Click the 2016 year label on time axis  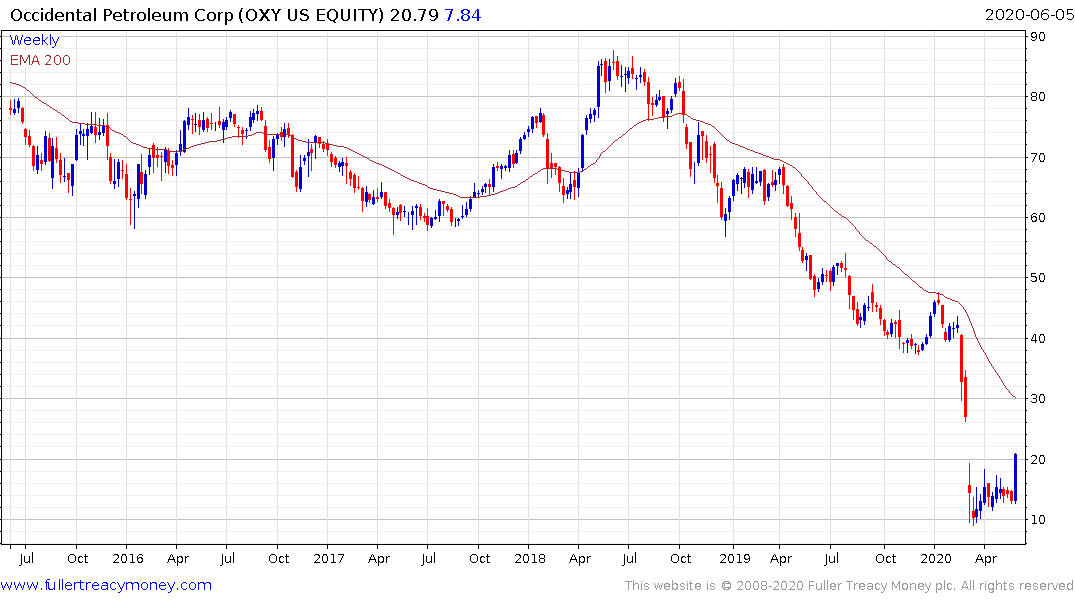[128, 558]
